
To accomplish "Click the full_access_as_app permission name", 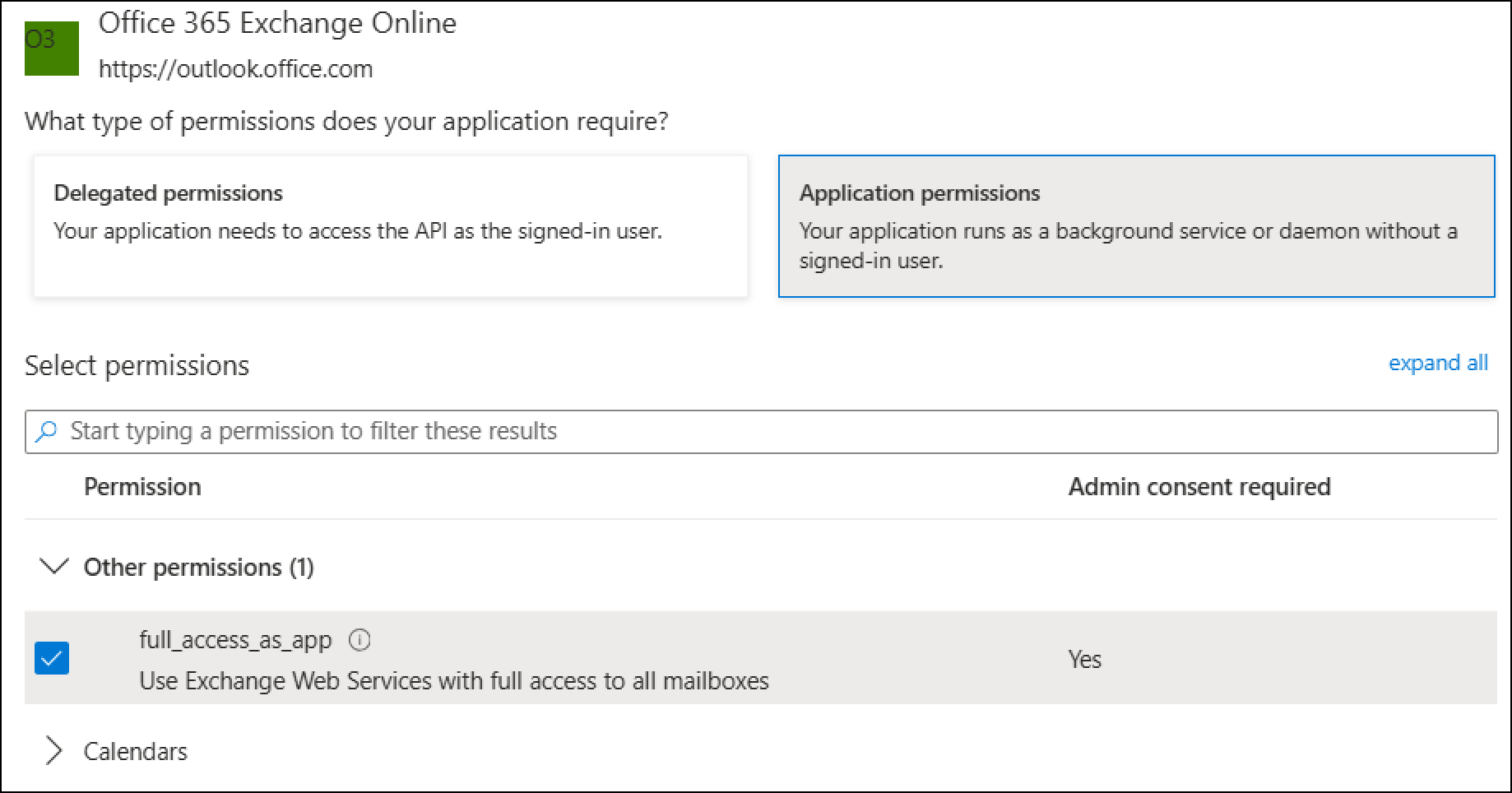I will coord(235,639).
